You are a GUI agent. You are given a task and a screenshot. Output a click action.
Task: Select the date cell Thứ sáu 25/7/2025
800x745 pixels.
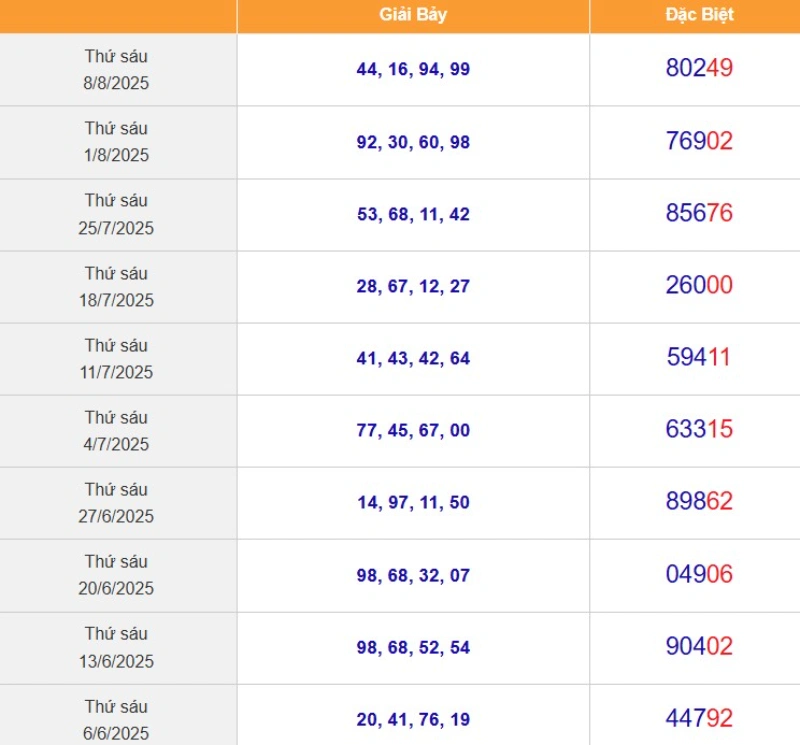[x=116, y=214]
